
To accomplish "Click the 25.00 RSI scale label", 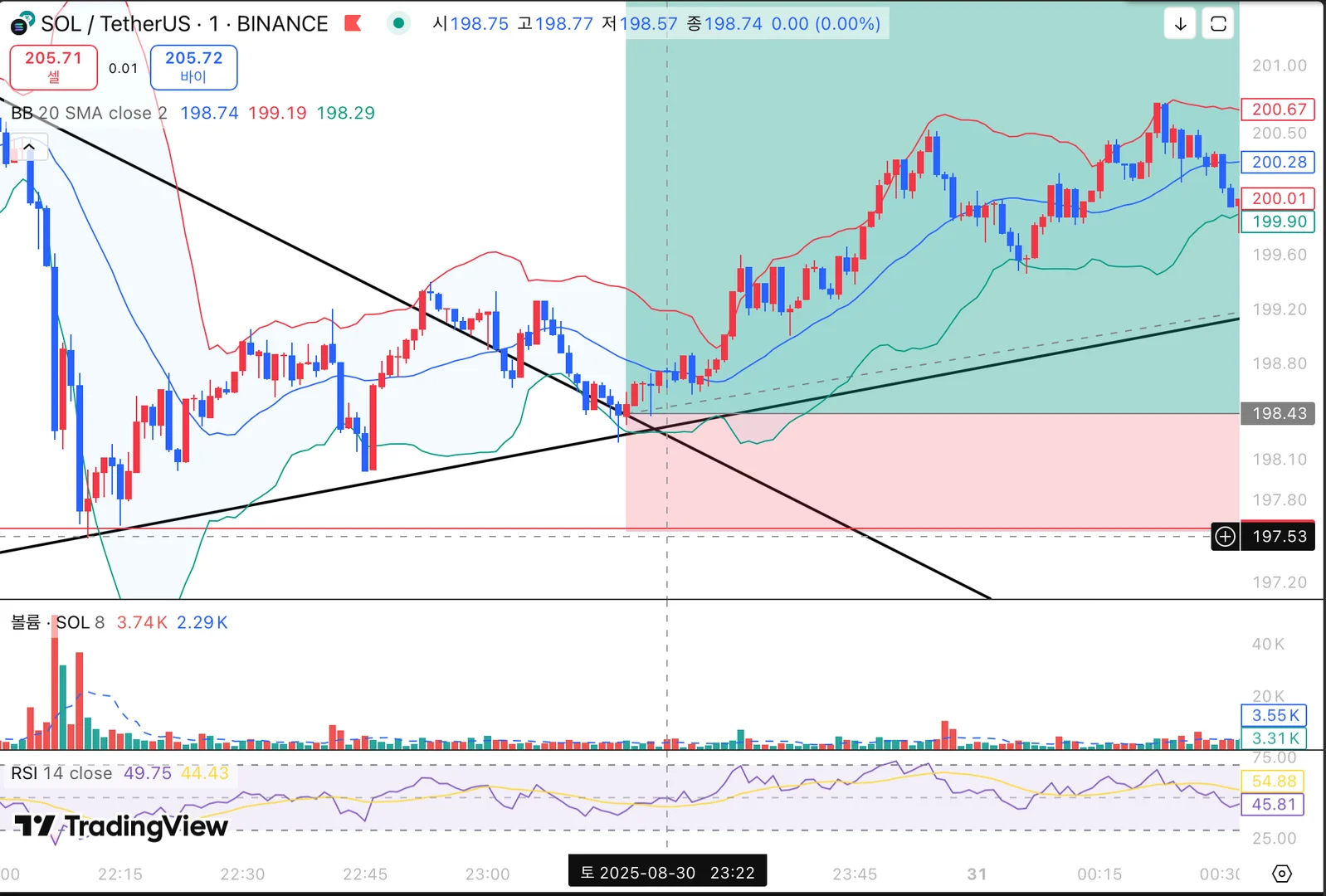I will click(x=1274, y=839).
